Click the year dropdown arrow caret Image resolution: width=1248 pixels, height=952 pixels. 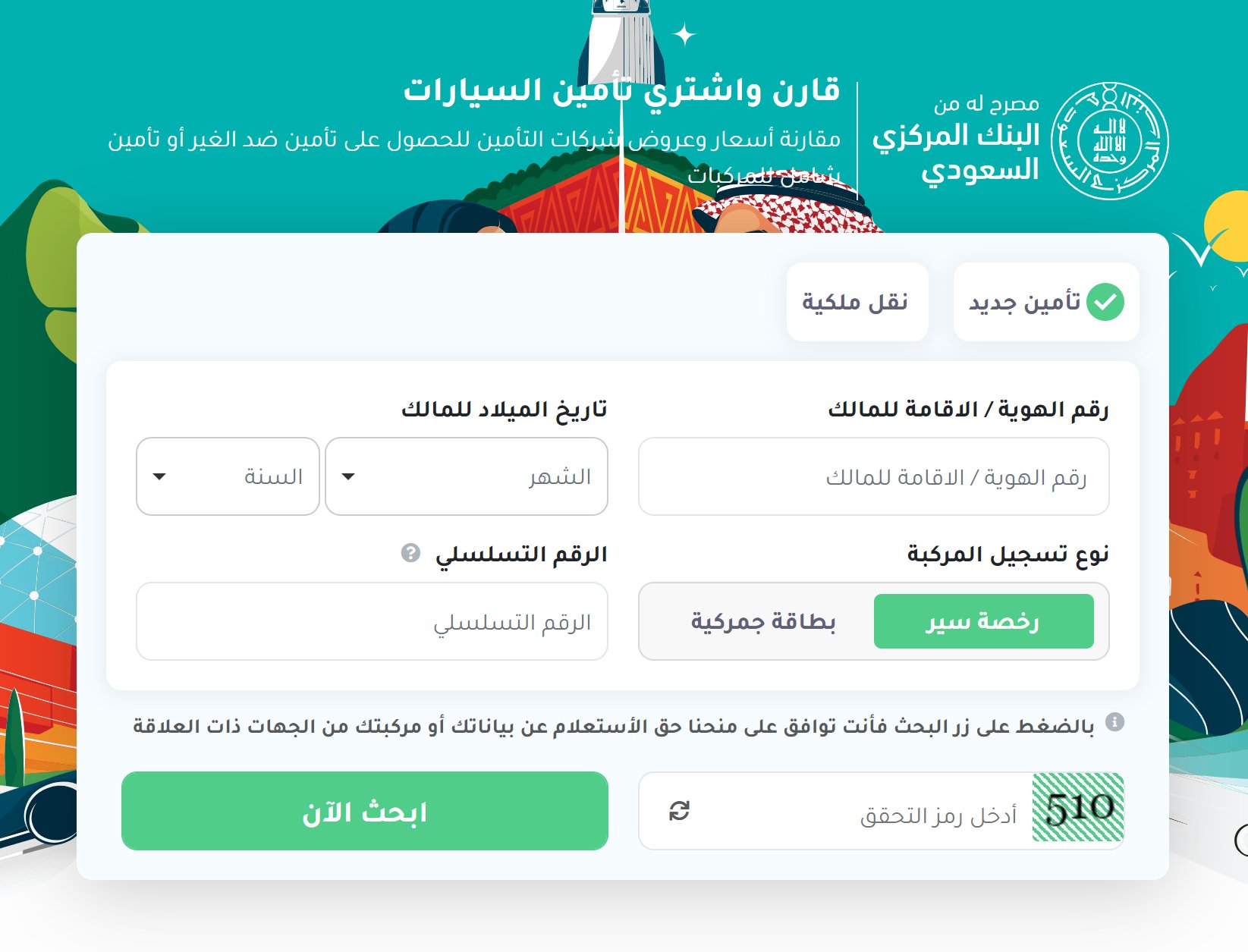pos(159,477)
